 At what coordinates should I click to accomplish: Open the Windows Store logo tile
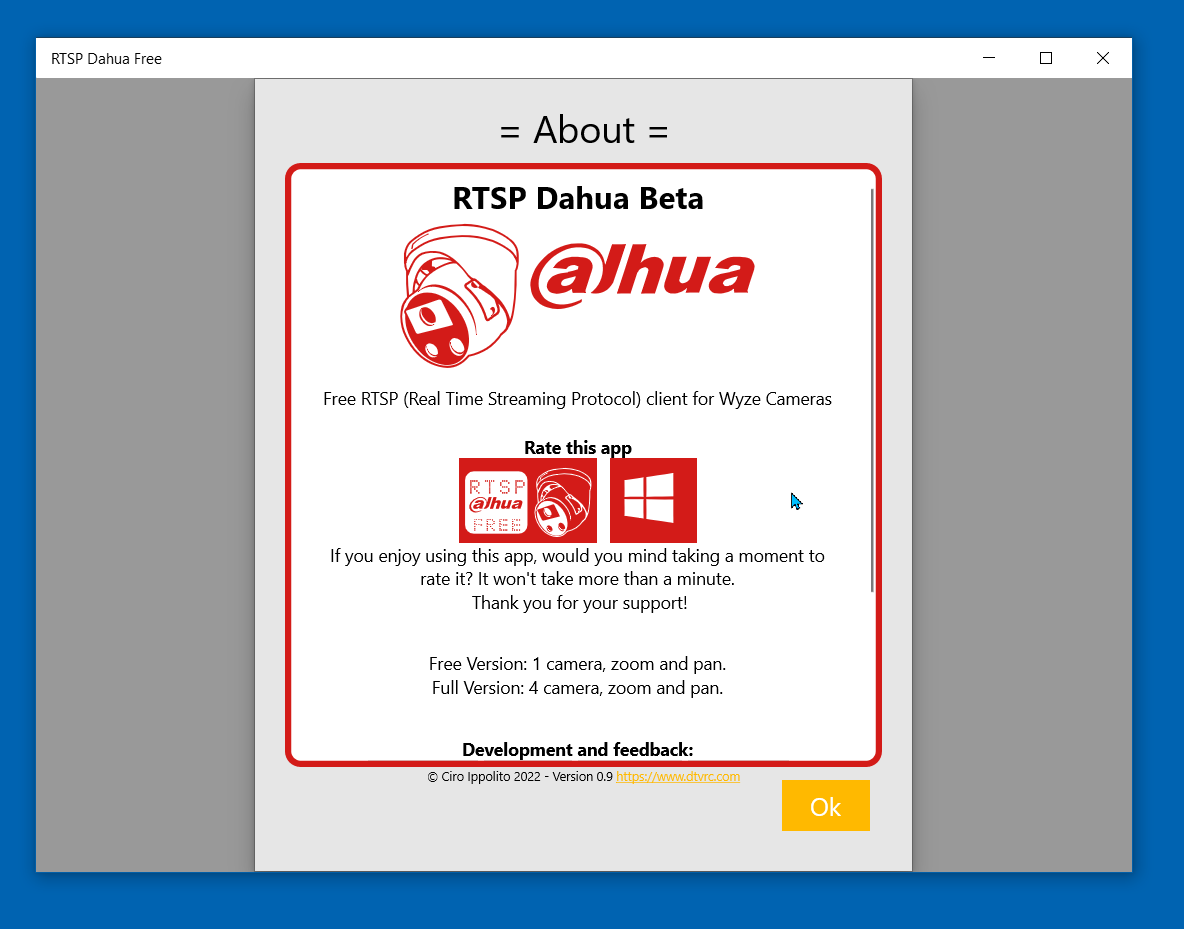tap(653, 500)
